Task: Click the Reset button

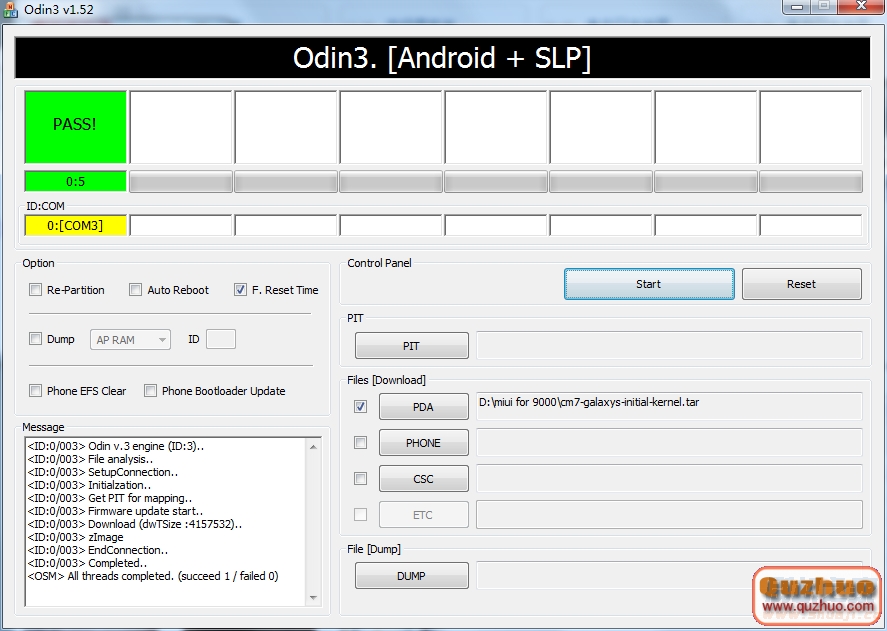Action: click(802, 284)
